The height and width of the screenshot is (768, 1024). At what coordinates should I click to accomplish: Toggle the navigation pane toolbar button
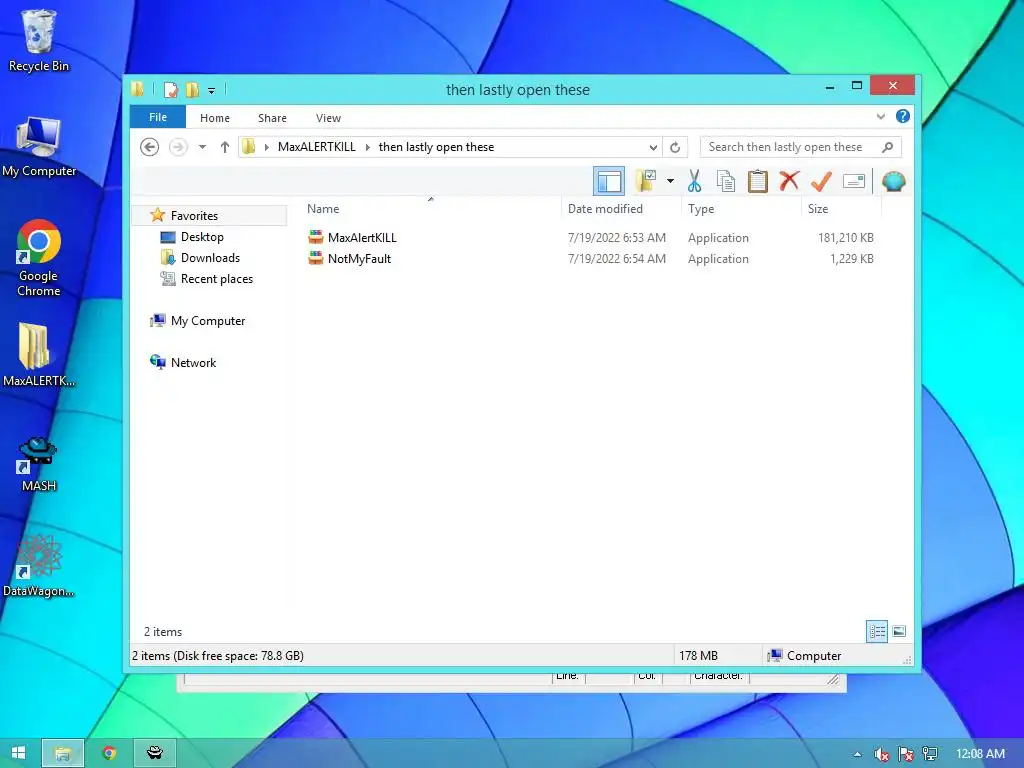tap(609, 181)
